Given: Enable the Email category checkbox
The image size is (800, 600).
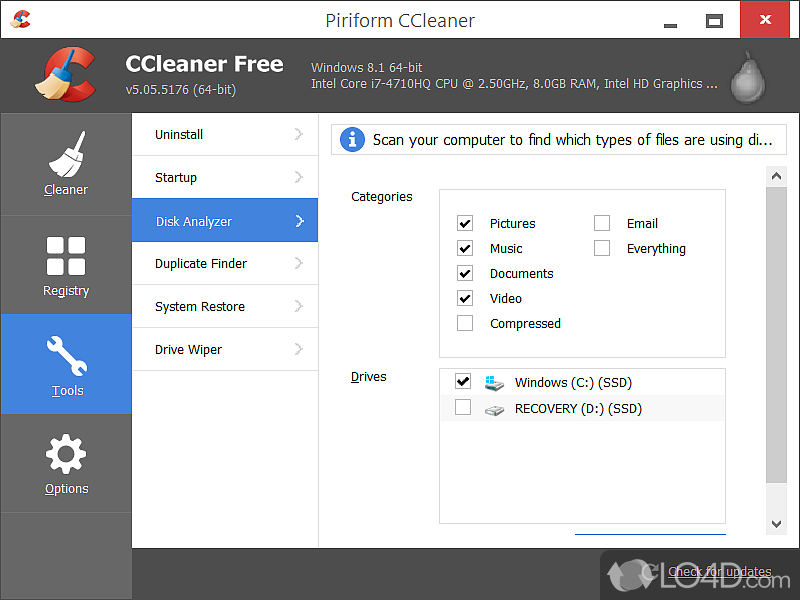Looking at the screenshot, I should (x=602, y=223).
